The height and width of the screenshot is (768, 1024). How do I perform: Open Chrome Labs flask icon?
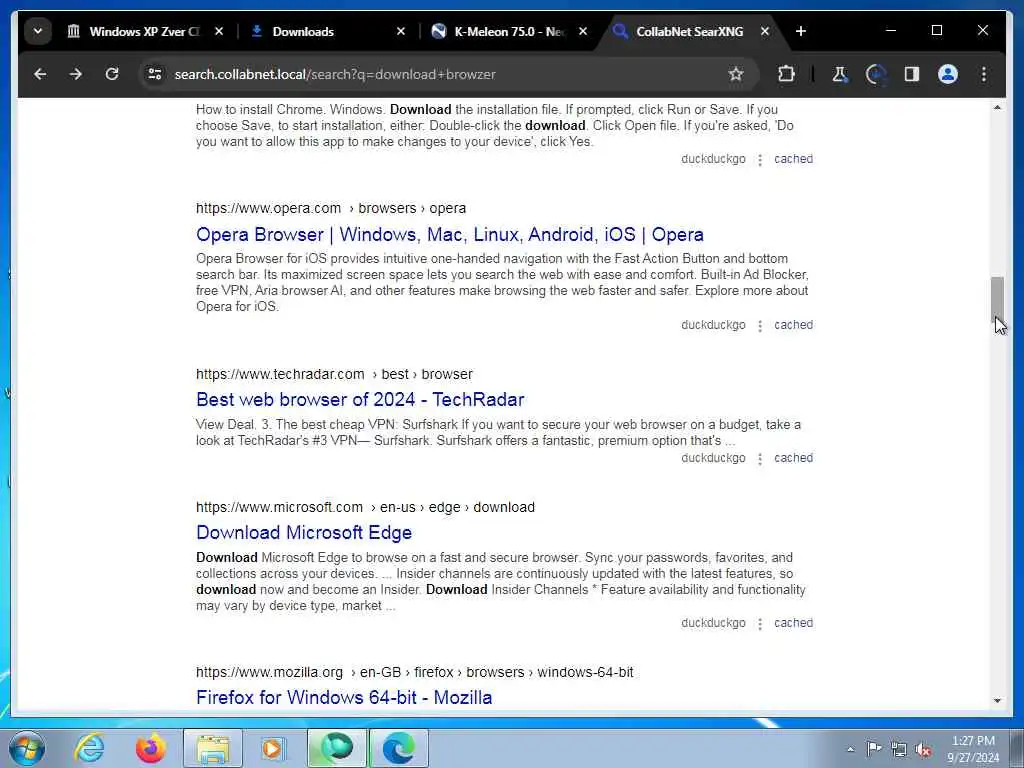[840, 74]
